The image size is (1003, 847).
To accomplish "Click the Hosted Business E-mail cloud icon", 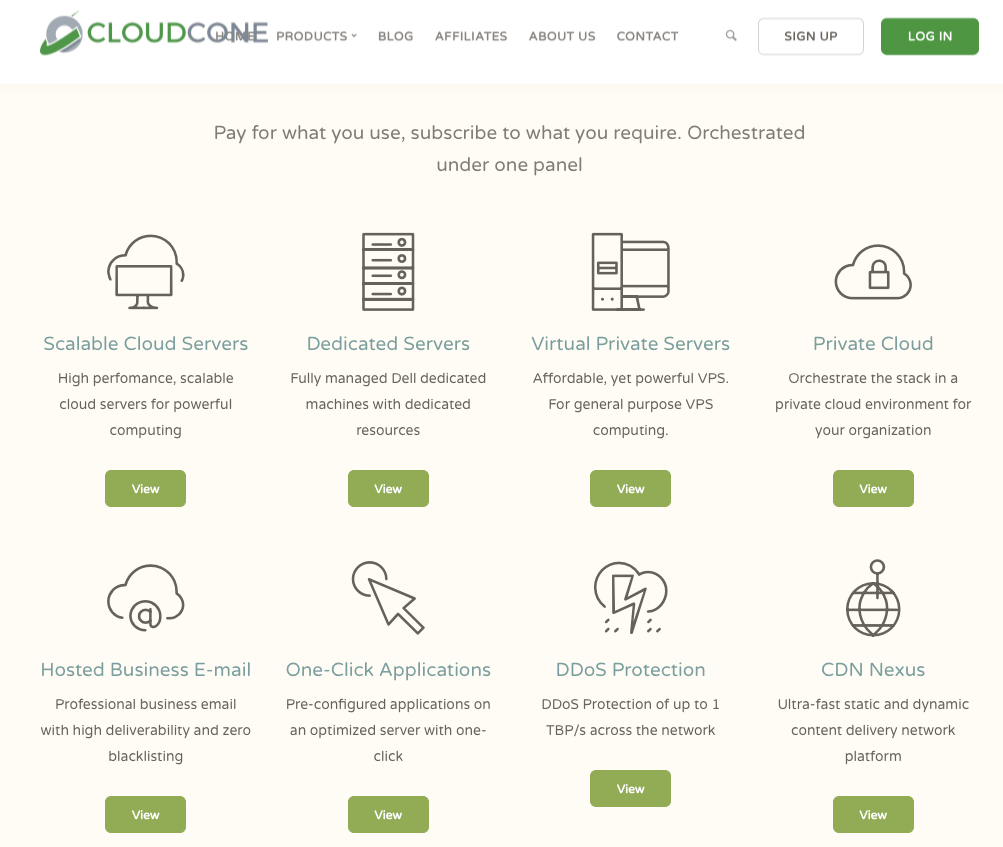I will click(145, 598).
